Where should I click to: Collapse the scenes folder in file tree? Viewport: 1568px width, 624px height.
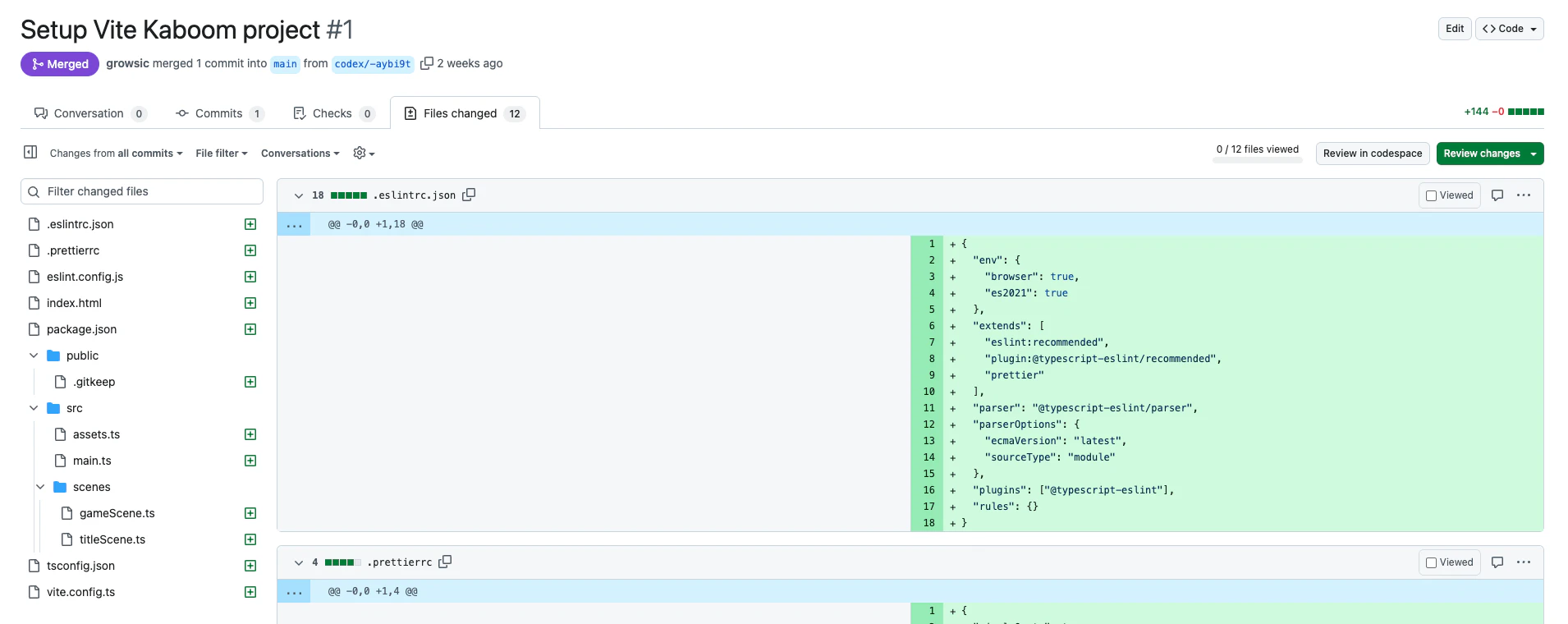pos(40,487)
